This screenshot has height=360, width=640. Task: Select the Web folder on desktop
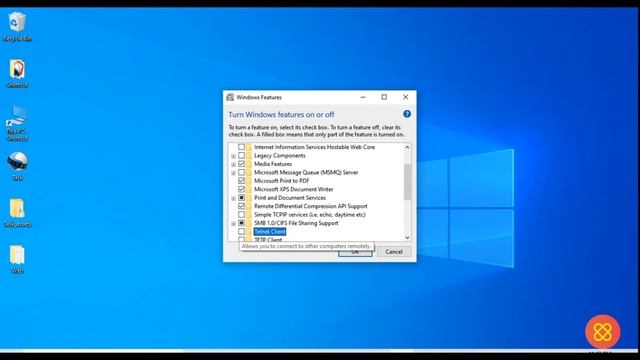(x=17, y=259)
